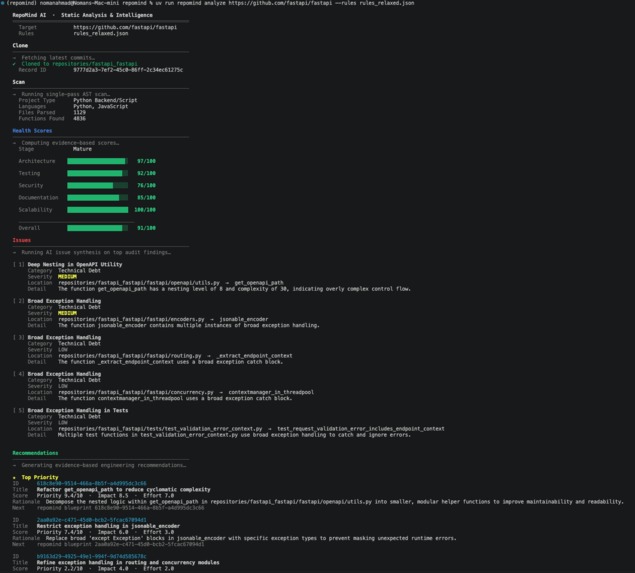
Task: Click the Security score progress bar
Action: click(x=98, y=185)
